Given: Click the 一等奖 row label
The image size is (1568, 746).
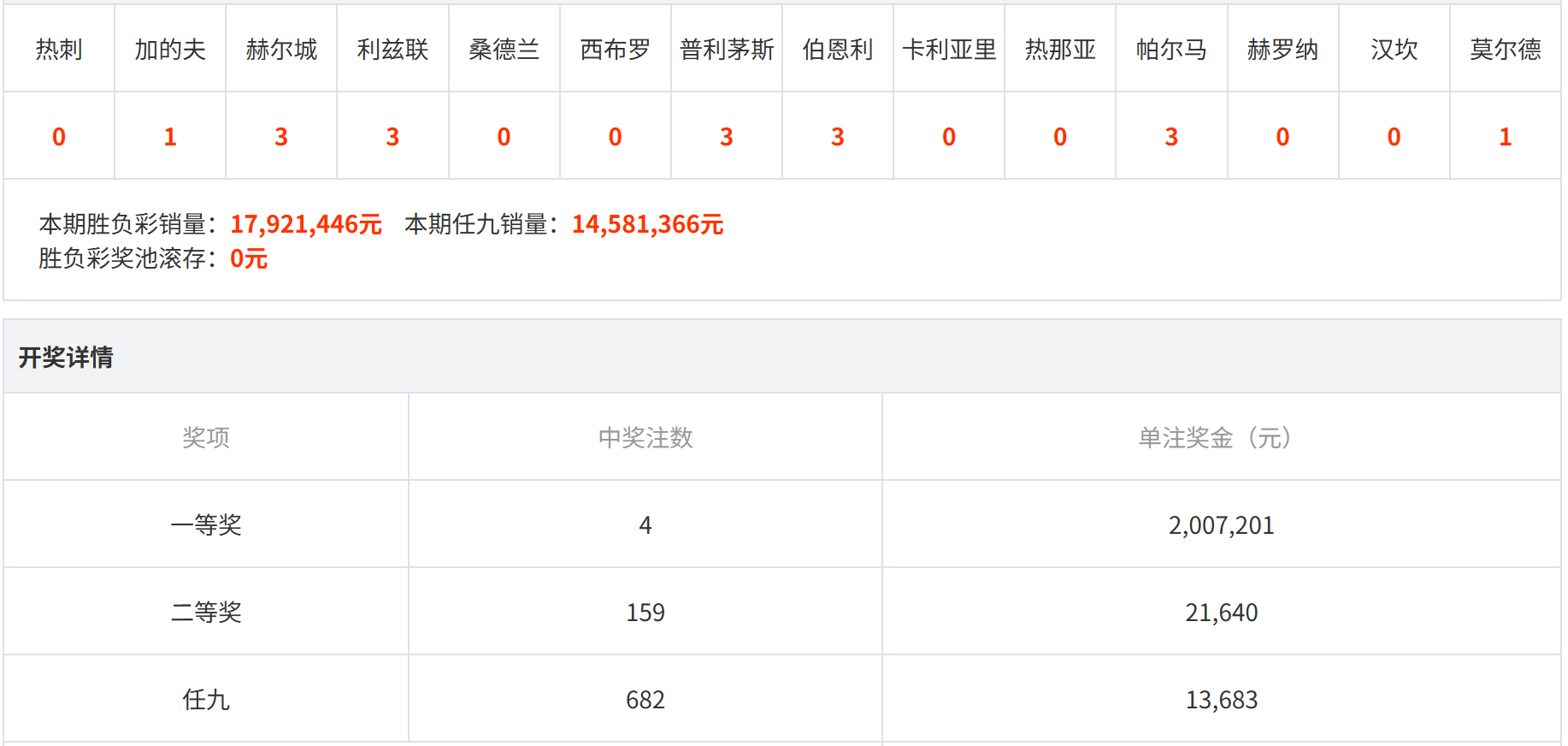Looking at the screenshot, I should tap(206, 525).
